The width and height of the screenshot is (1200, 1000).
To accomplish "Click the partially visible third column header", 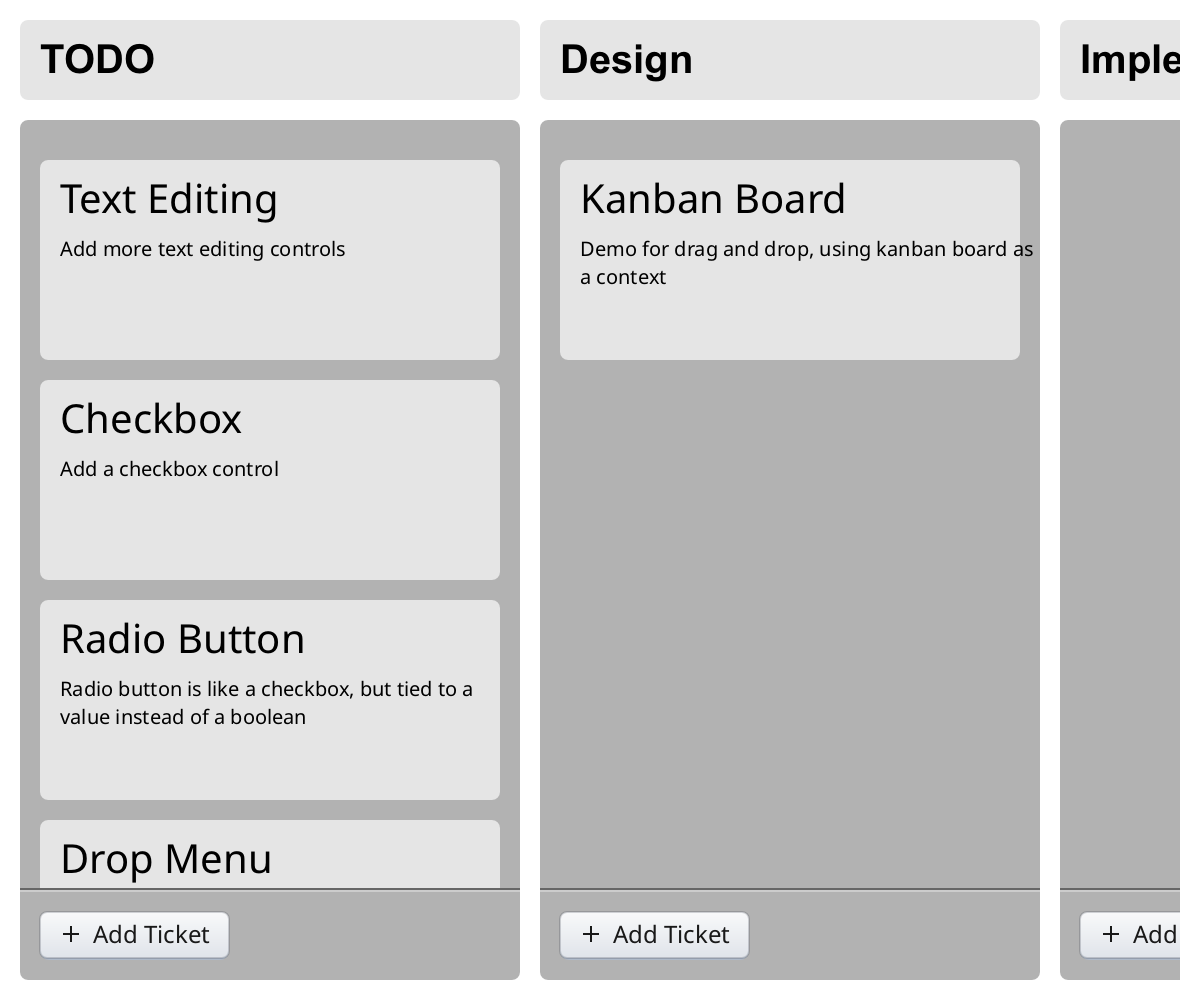I will tap(1130, 60).
